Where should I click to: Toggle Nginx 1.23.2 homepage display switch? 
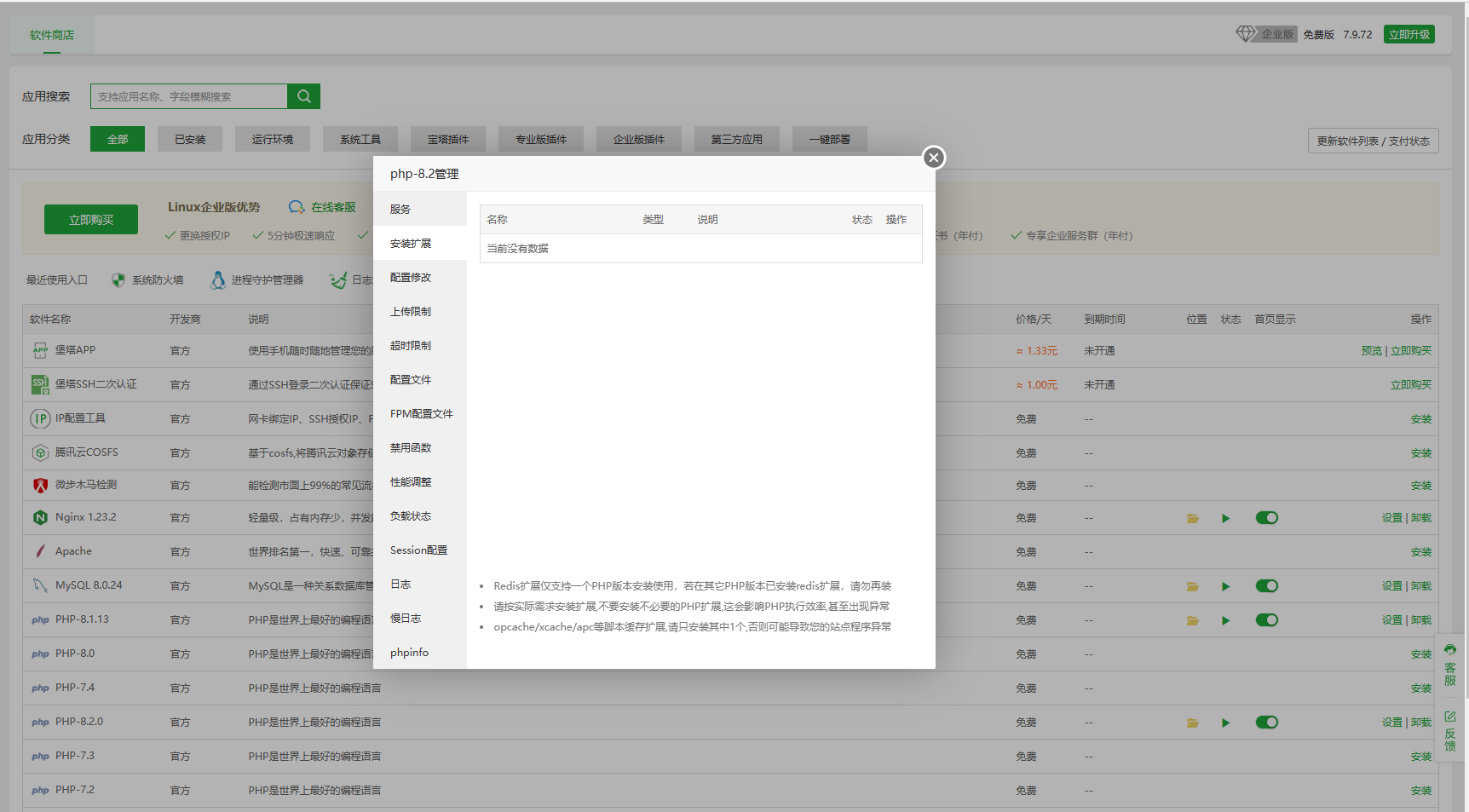click(1267, 518)
